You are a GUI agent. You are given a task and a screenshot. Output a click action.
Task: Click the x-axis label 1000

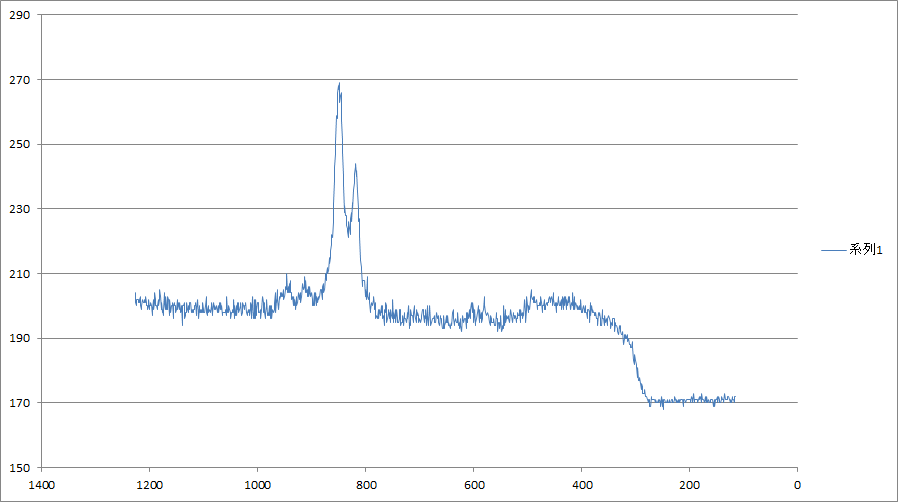pos(258,485)
